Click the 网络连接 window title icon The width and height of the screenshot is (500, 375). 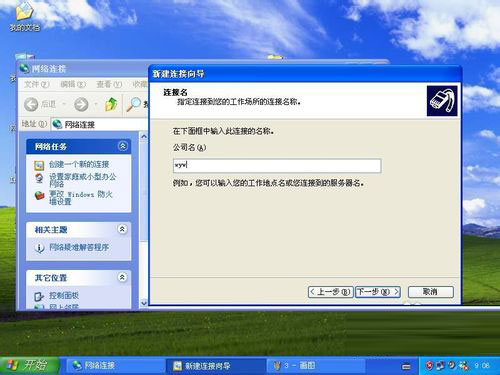point(24,68)
